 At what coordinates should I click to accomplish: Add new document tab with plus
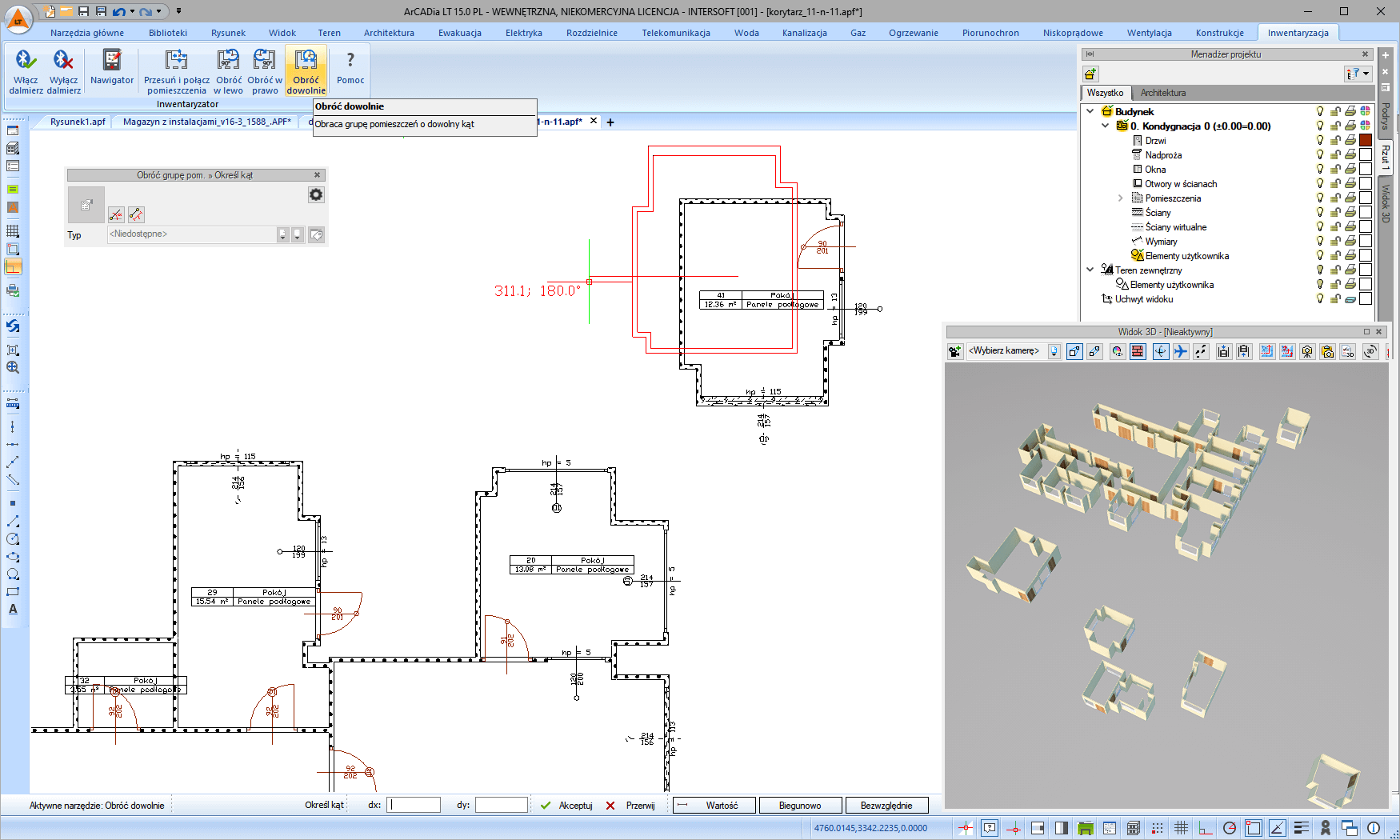pos(610,122)
